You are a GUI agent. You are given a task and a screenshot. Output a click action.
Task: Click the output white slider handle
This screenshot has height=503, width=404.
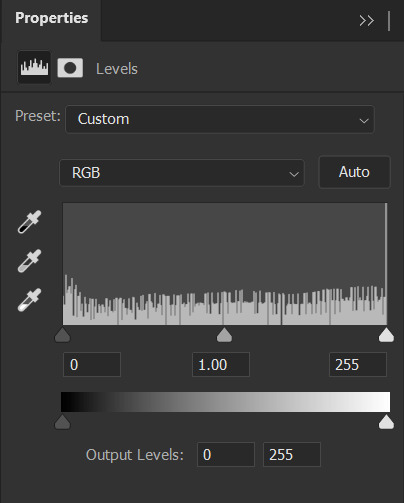point(386,422)
